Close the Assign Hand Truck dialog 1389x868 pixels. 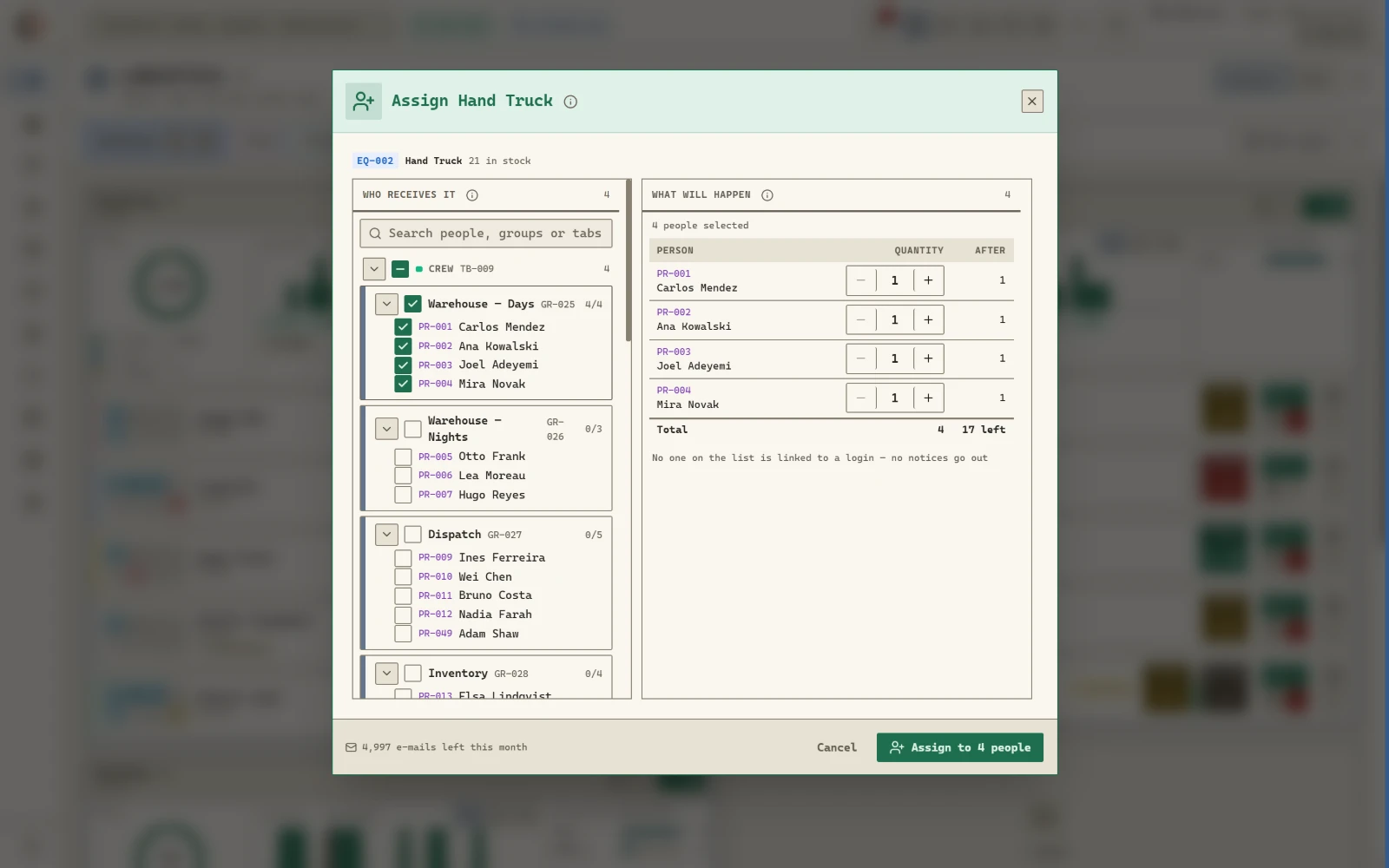tap(1032, 102)
